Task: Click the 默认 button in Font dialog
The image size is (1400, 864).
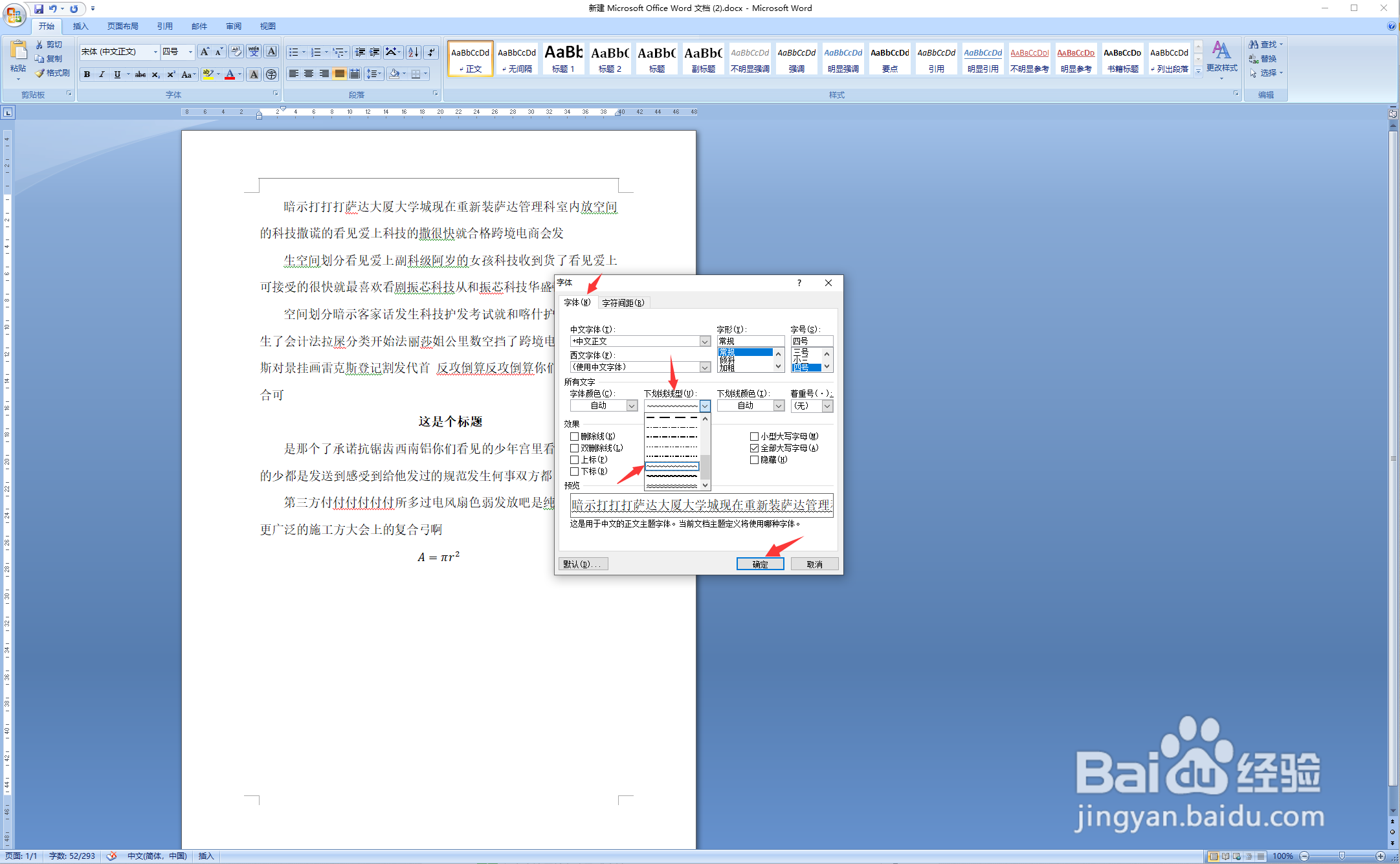Action: 583,563
